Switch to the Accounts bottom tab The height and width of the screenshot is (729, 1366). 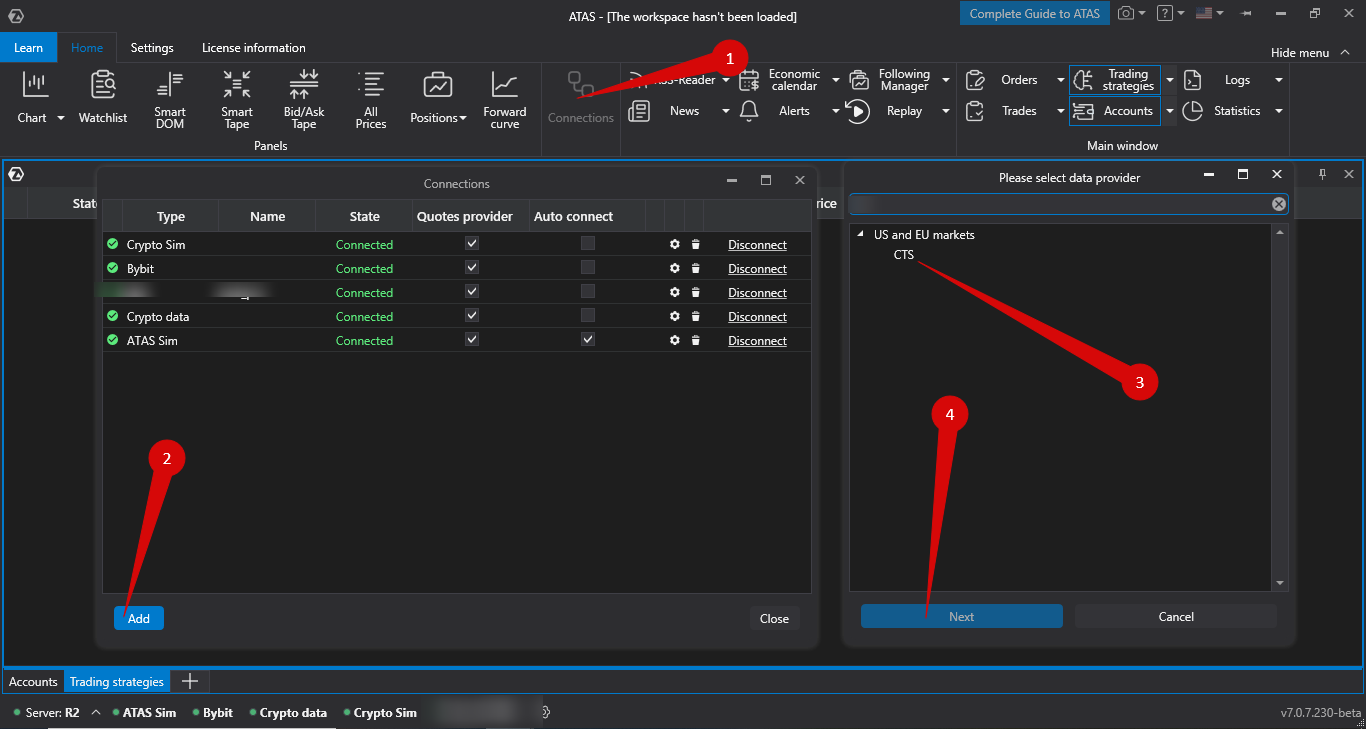pyautogui.click(x=34, y=682)
